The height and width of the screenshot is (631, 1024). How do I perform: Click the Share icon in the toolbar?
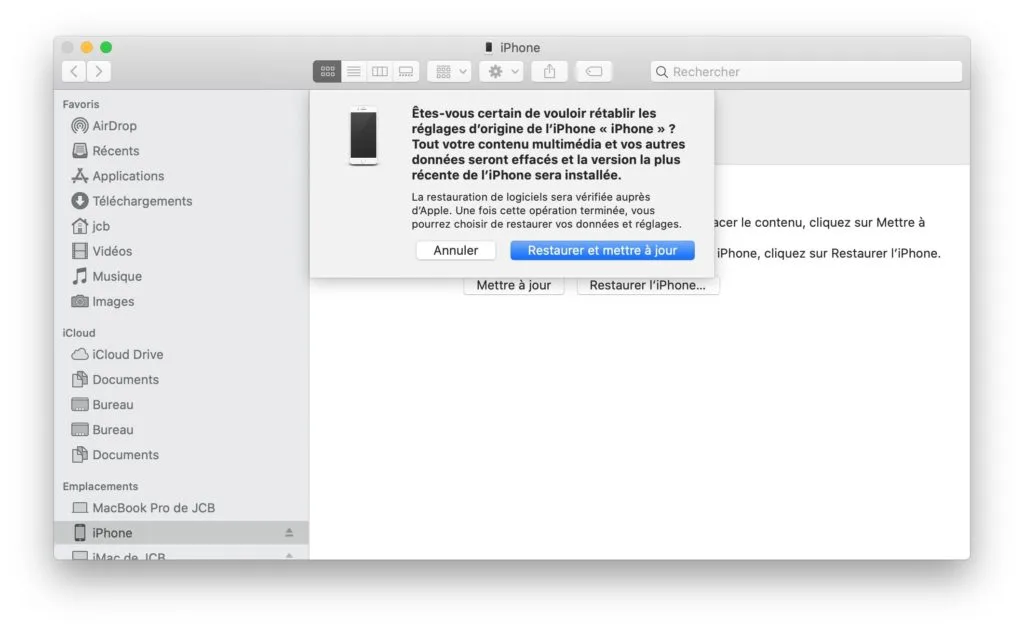[x=548, y=70]
